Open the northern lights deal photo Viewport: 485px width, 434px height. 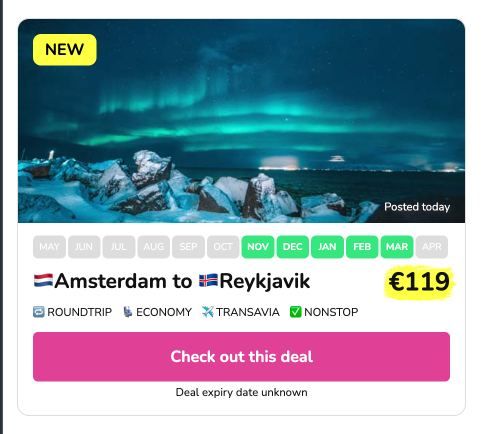point(241,121)
